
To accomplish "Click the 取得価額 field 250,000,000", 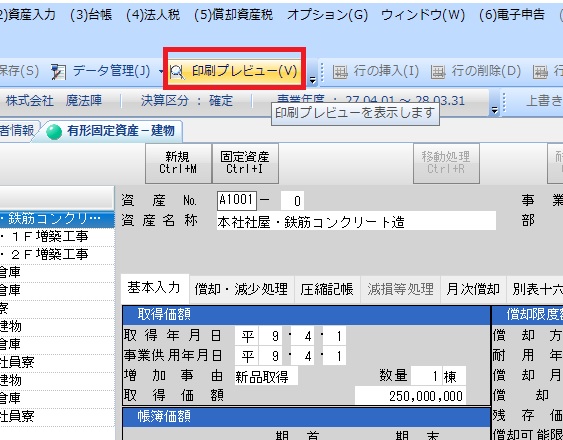I will click(x=410, y=396).
